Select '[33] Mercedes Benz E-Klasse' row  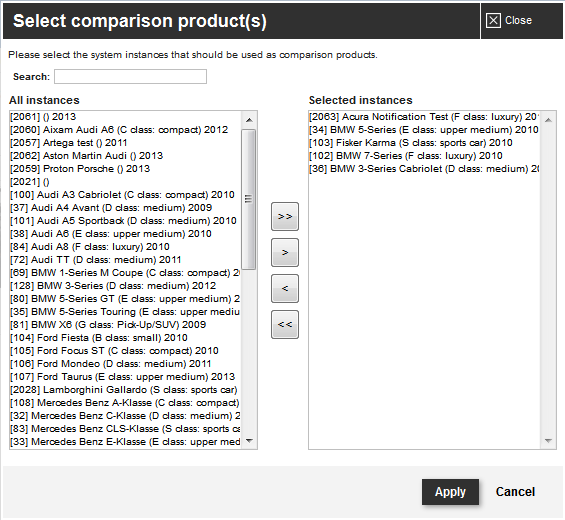click(125, 441)
